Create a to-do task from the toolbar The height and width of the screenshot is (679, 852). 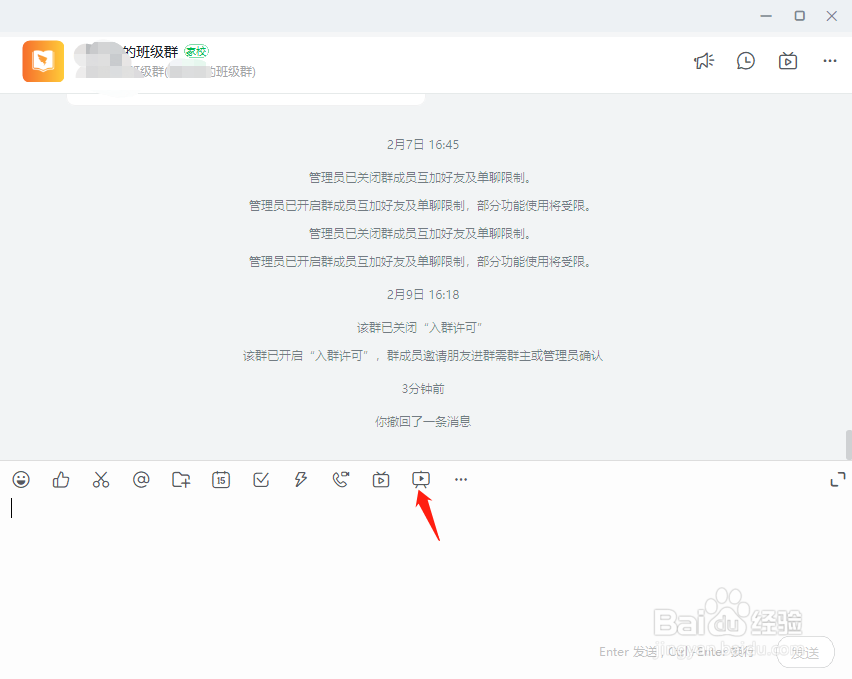coord(261,479)
